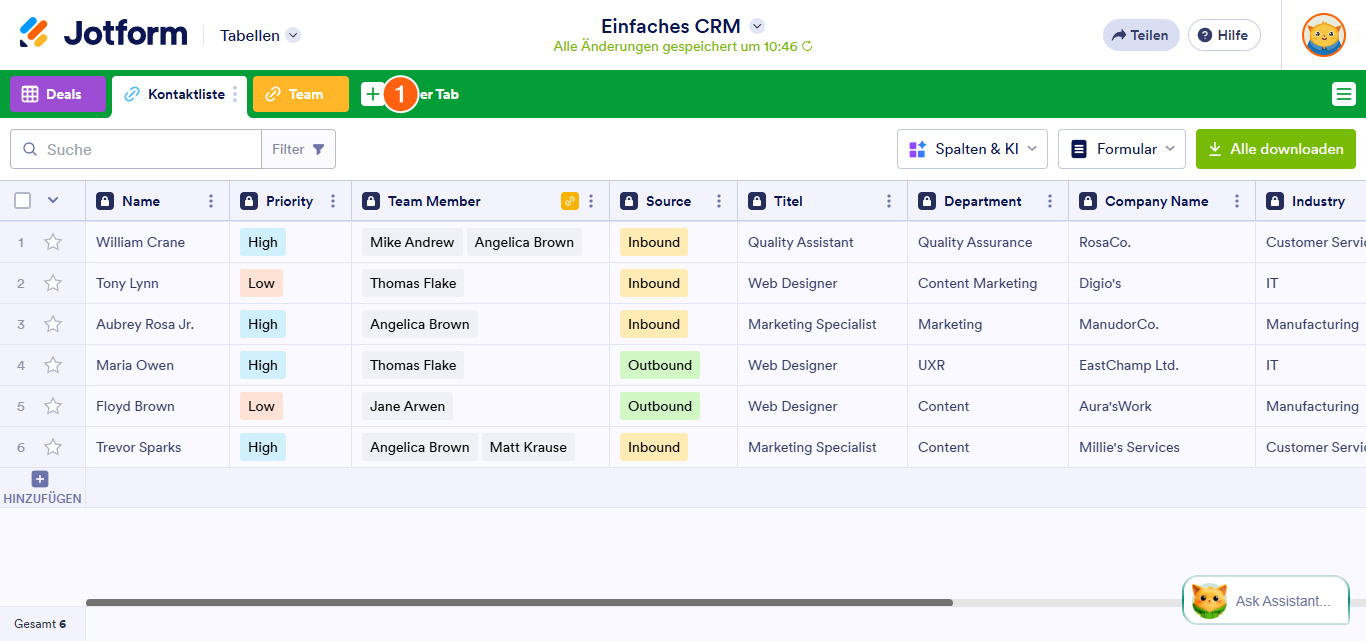The image size is (1366, 641).
Task: Click the lock icon in Industry header
Action: [1275, 201]
